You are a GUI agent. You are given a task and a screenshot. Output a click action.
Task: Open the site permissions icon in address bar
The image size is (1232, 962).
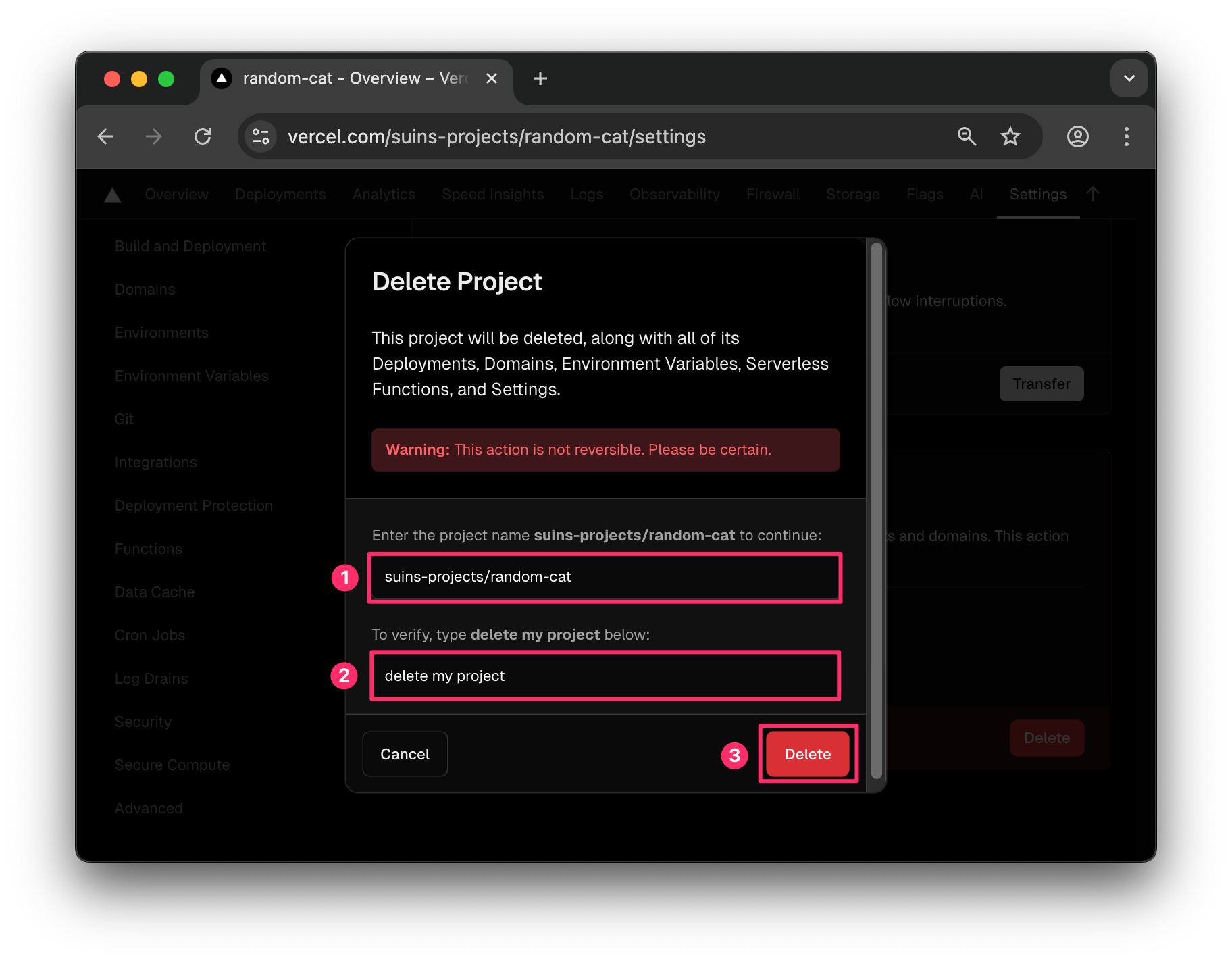coord(261,136)
